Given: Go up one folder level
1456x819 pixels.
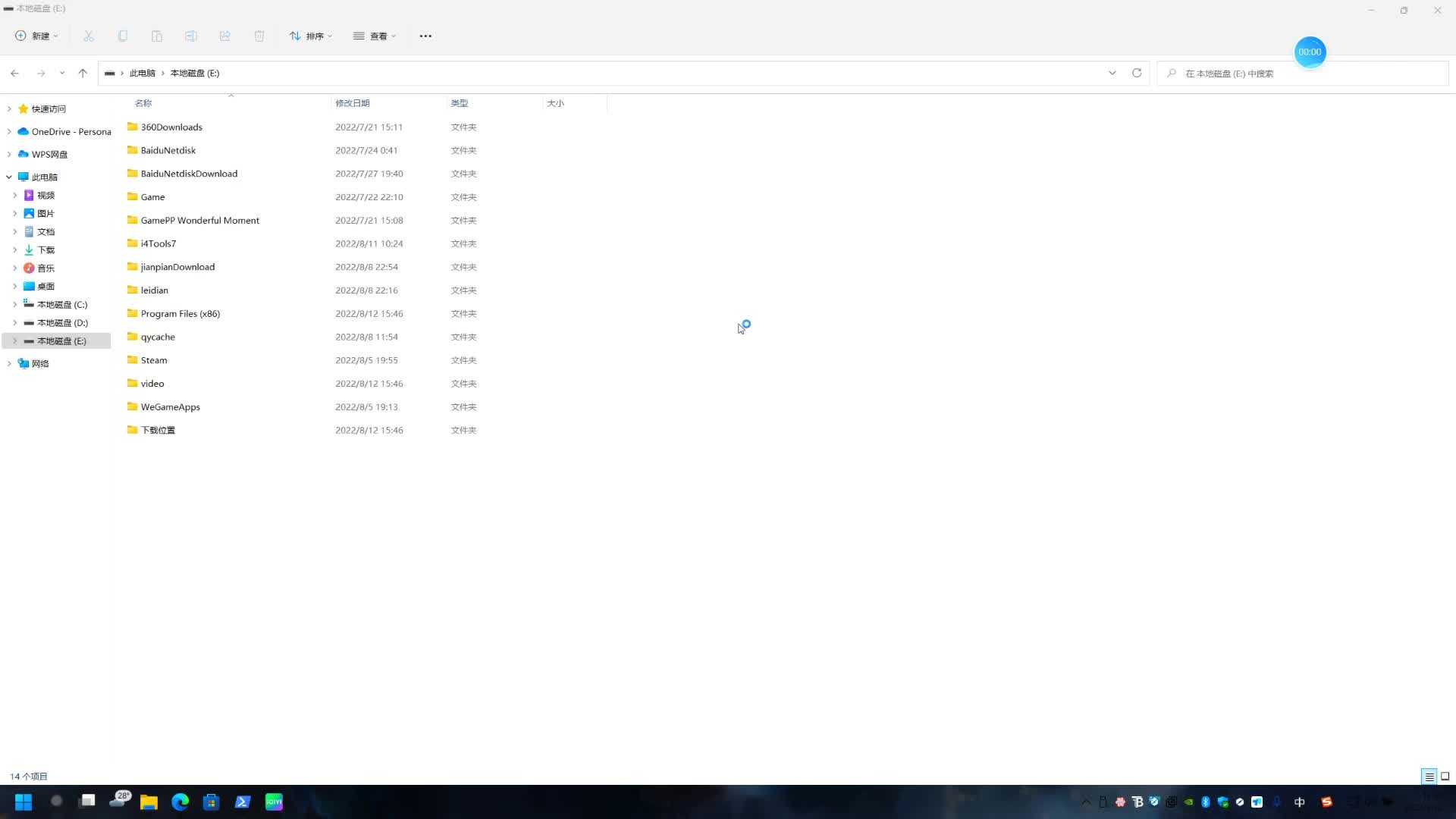Looking at the screenshot, I should pos(83,73).
